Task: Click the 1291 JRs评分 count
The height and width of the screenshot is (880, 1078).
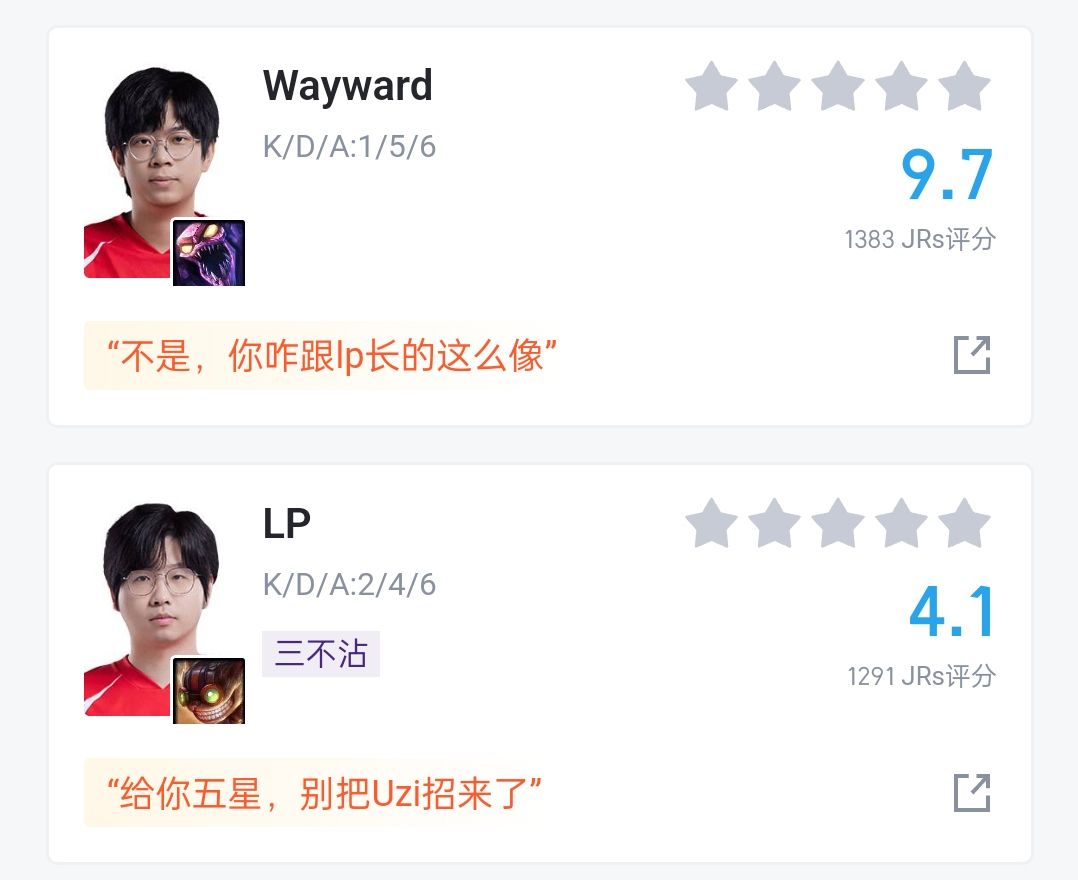Action: click(x=921, y=676)
